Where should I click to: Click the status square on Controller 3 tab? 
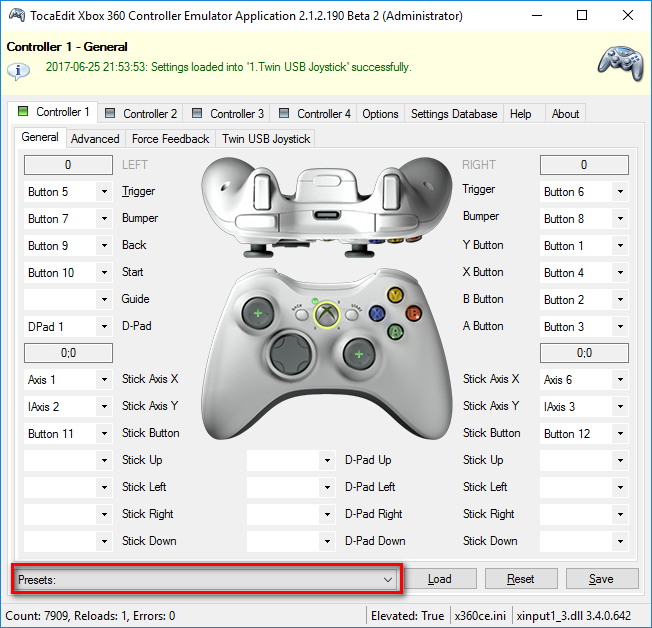pyautogui.click(x=197, y=113)
